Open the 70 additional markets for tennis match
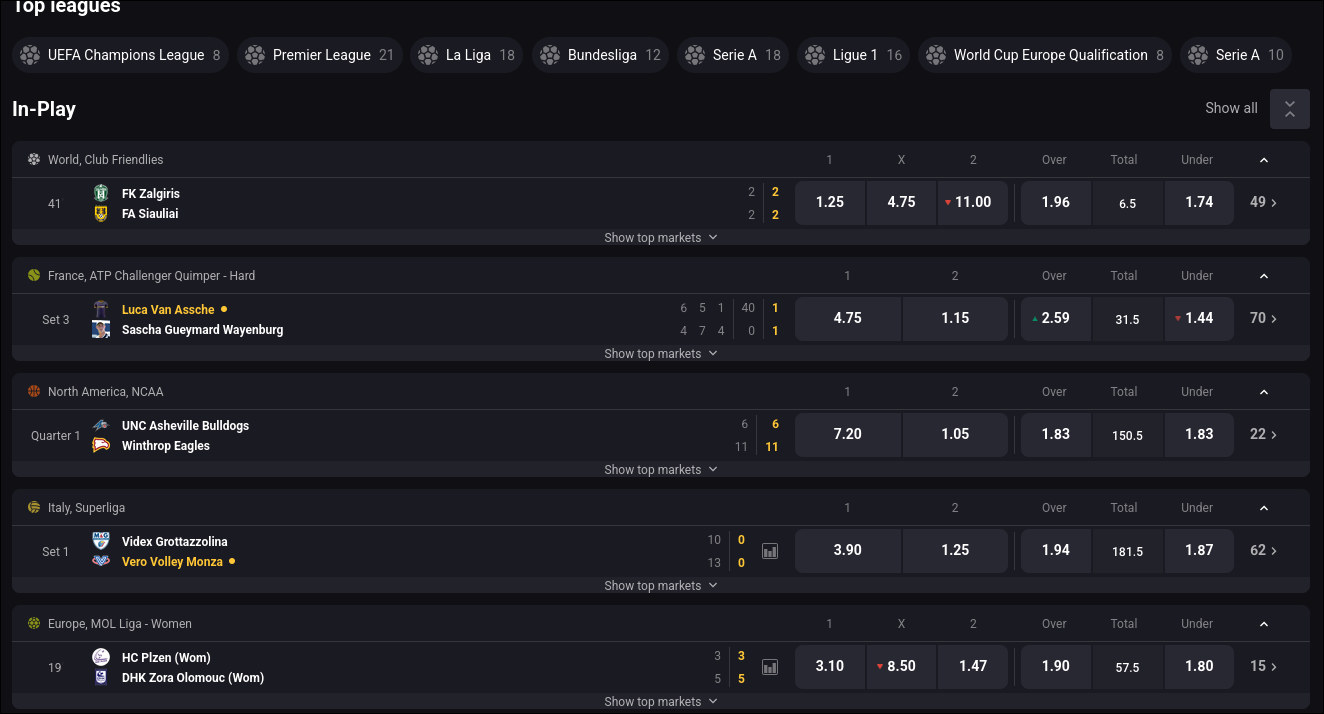The height and width of the screenshot is (714, 1324). (1262, 318)
